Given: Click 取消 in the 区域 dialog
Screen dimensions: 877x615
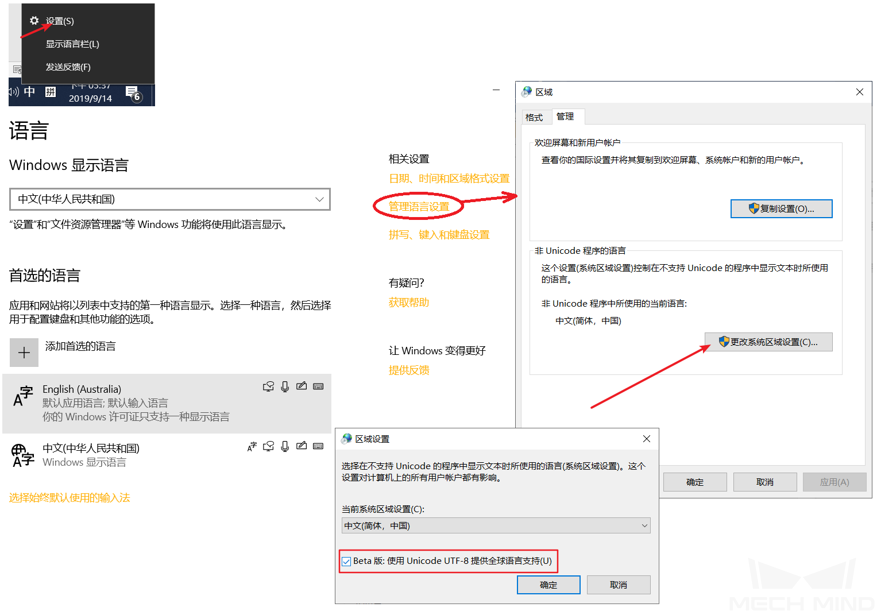Looking at the screenshot, I should (x=765, y=482).
